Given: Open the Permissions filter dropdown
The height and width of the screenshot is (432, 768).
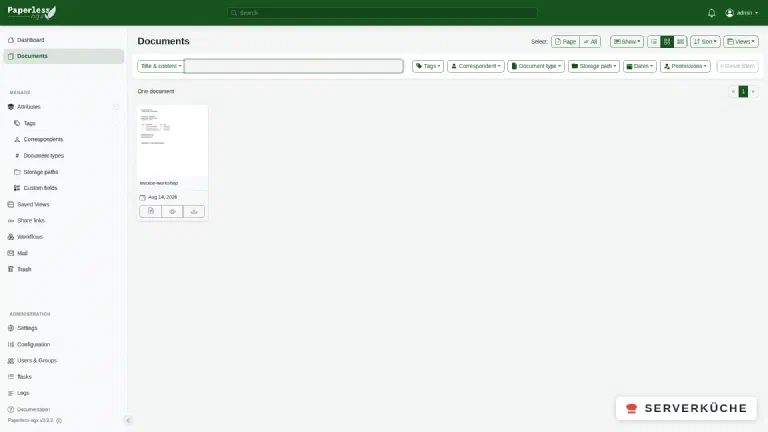Looking at the screenshot, I should coord(685,66).
